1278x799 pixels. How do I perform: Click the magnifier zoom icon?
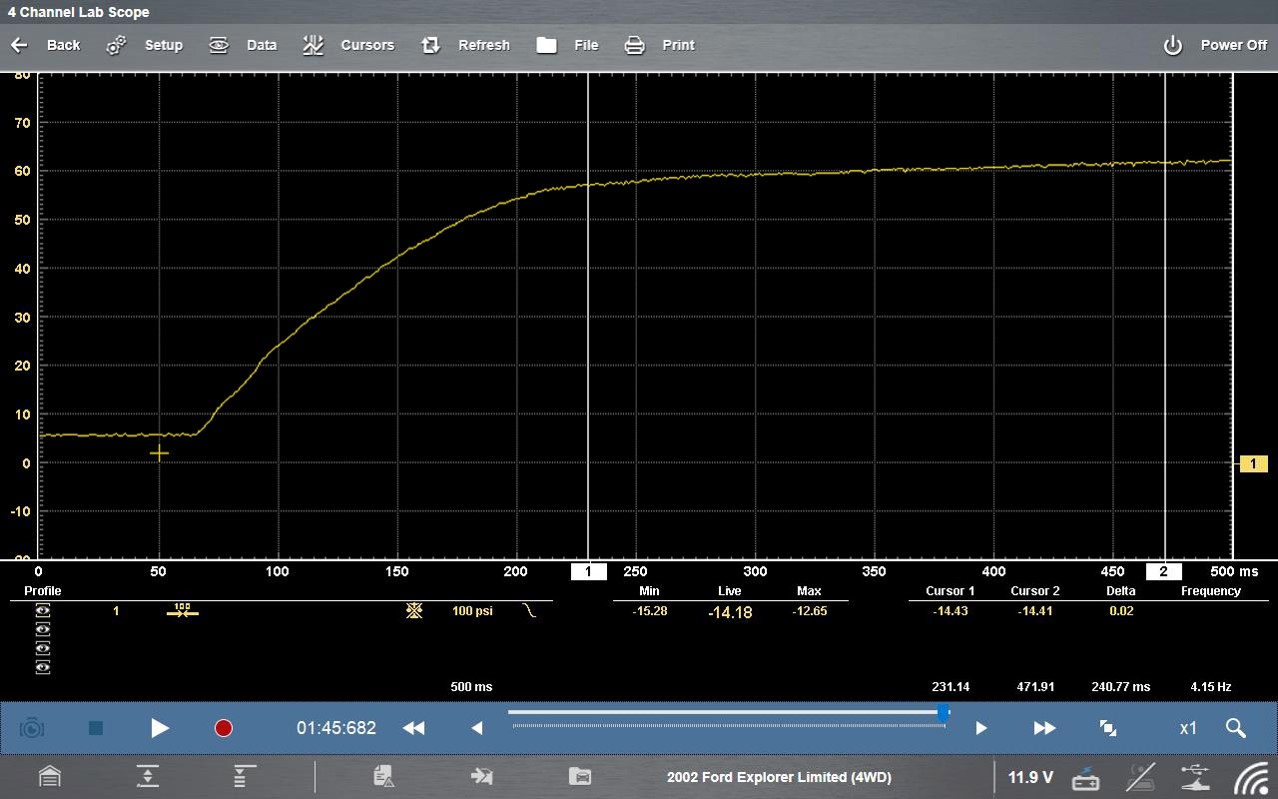1235,728
